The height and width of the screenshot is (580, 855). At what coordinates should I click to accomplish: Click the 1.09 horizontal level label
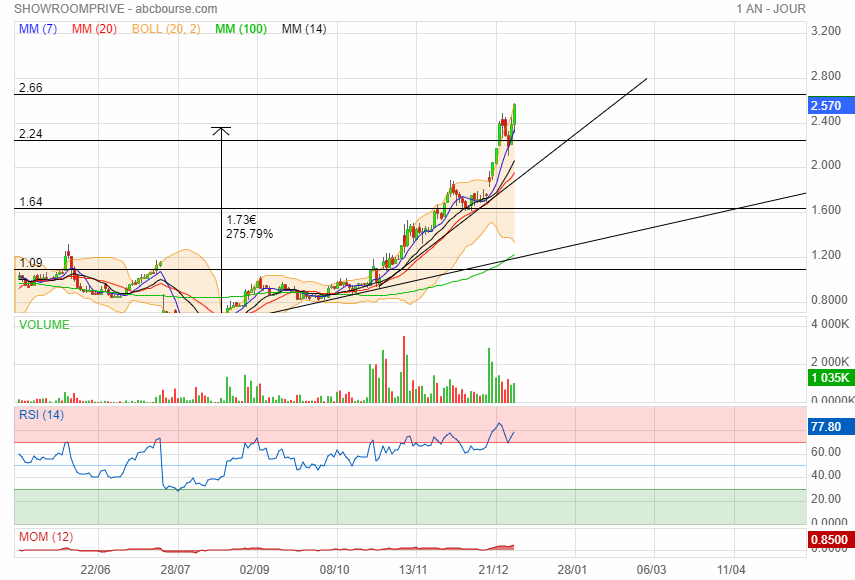[x=31, y=263]
